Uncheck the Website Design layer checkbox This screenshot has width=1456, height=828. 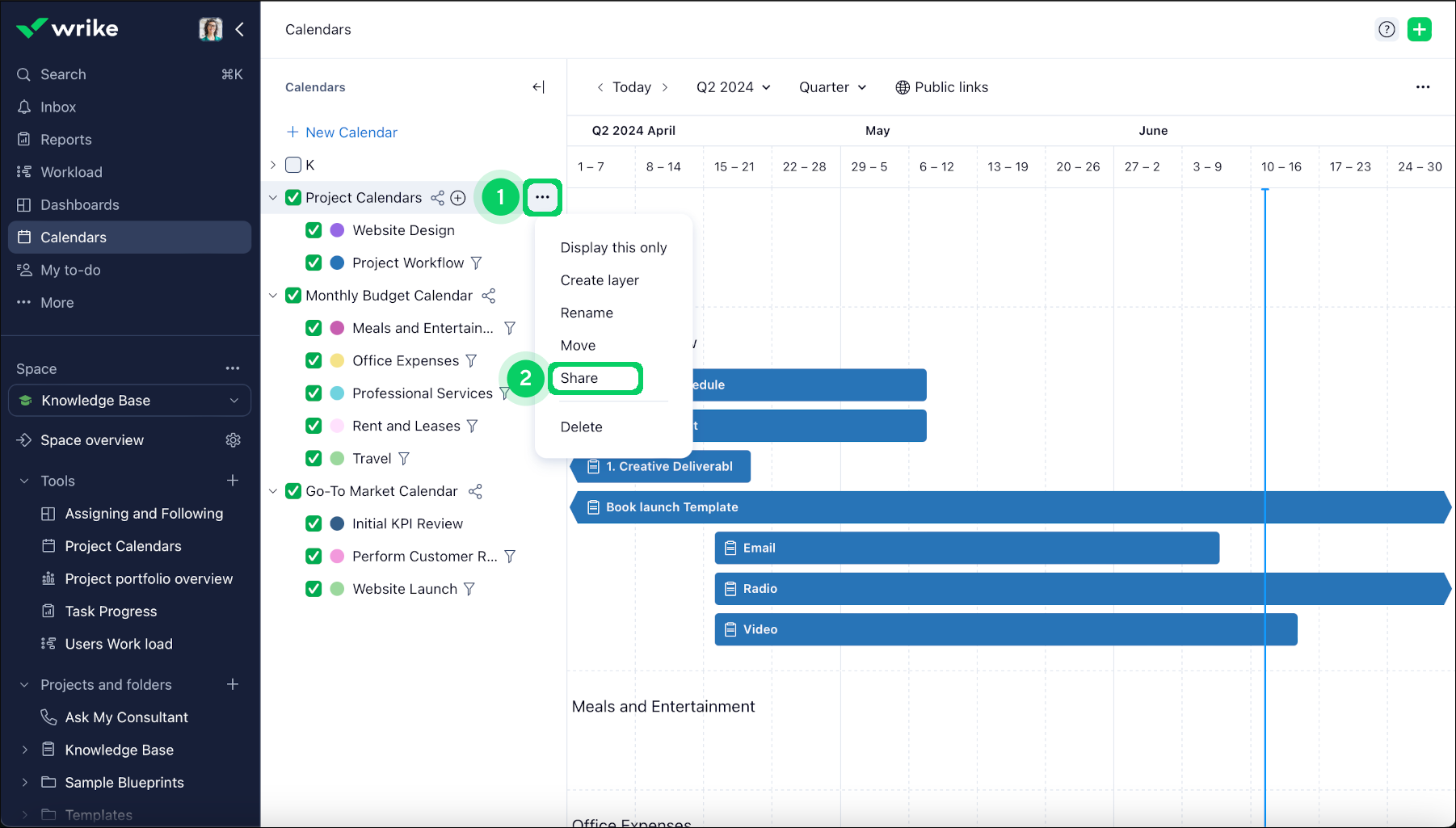314,230
